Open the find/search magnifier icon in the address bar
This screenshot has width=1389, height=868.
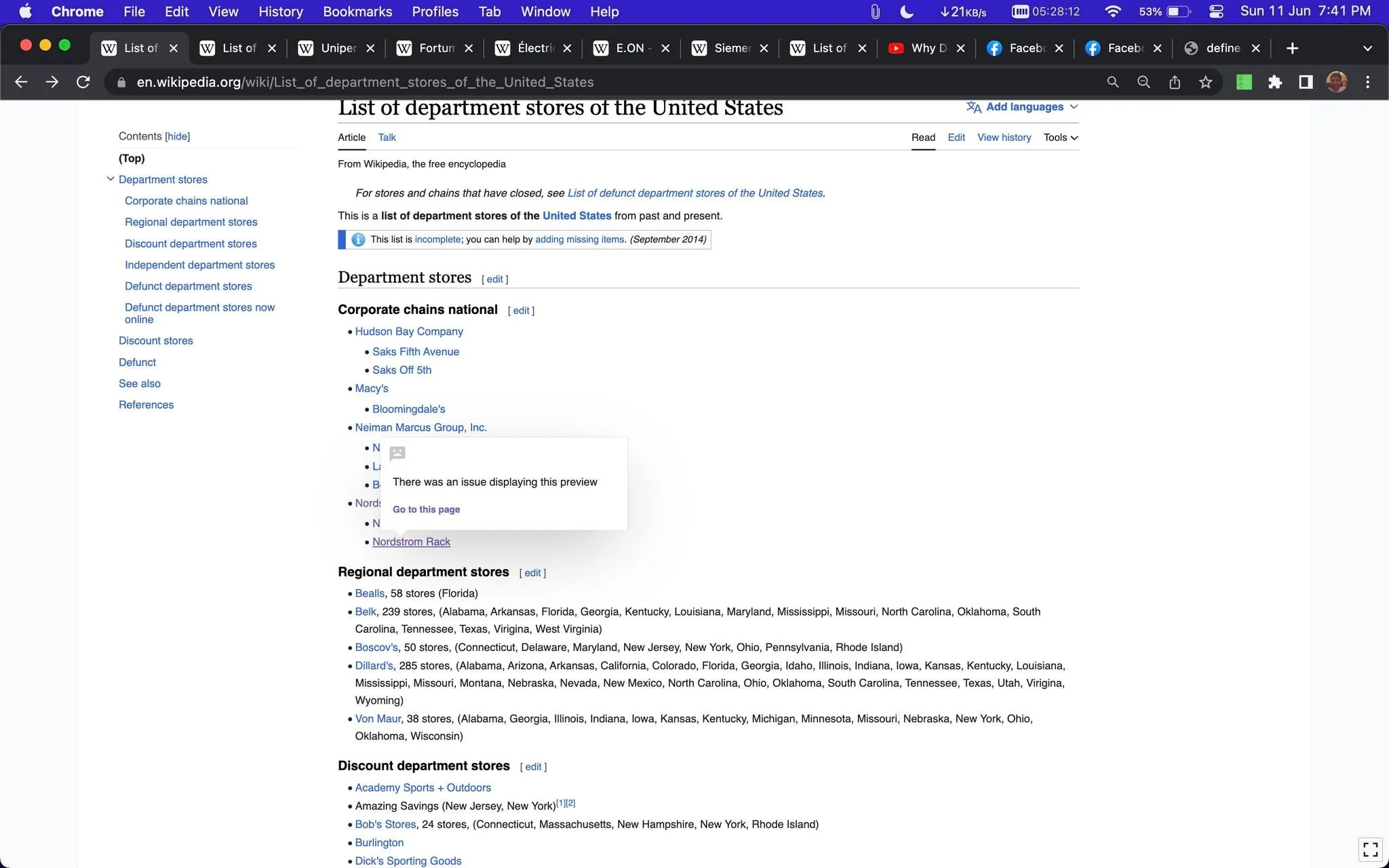click(x=1113, y=82)
